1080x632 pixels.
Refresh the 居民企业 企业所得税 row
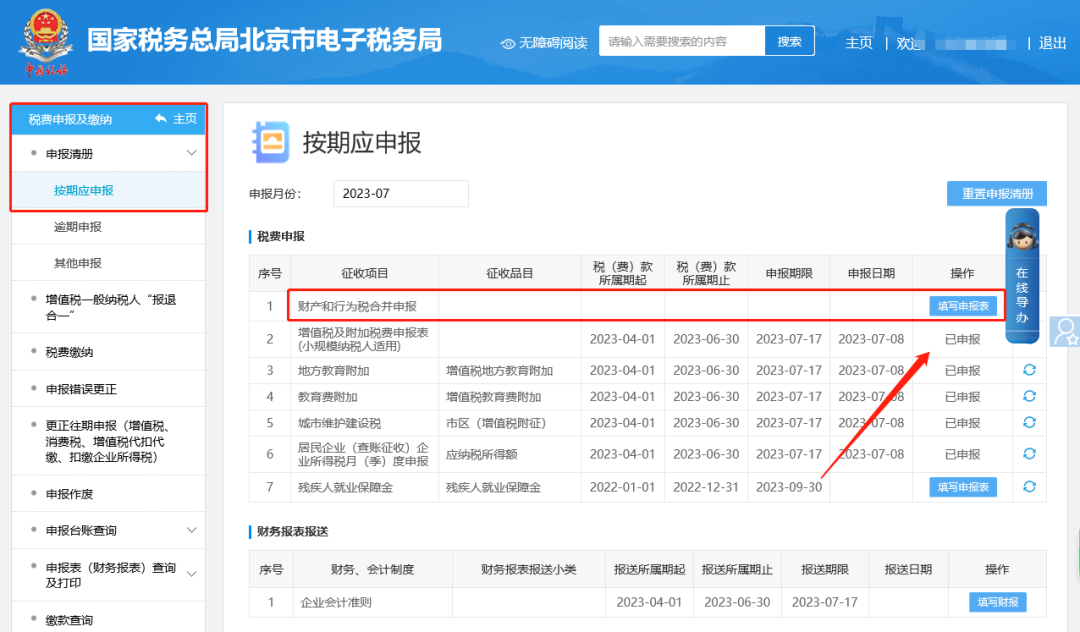(x=1029, y=453)
